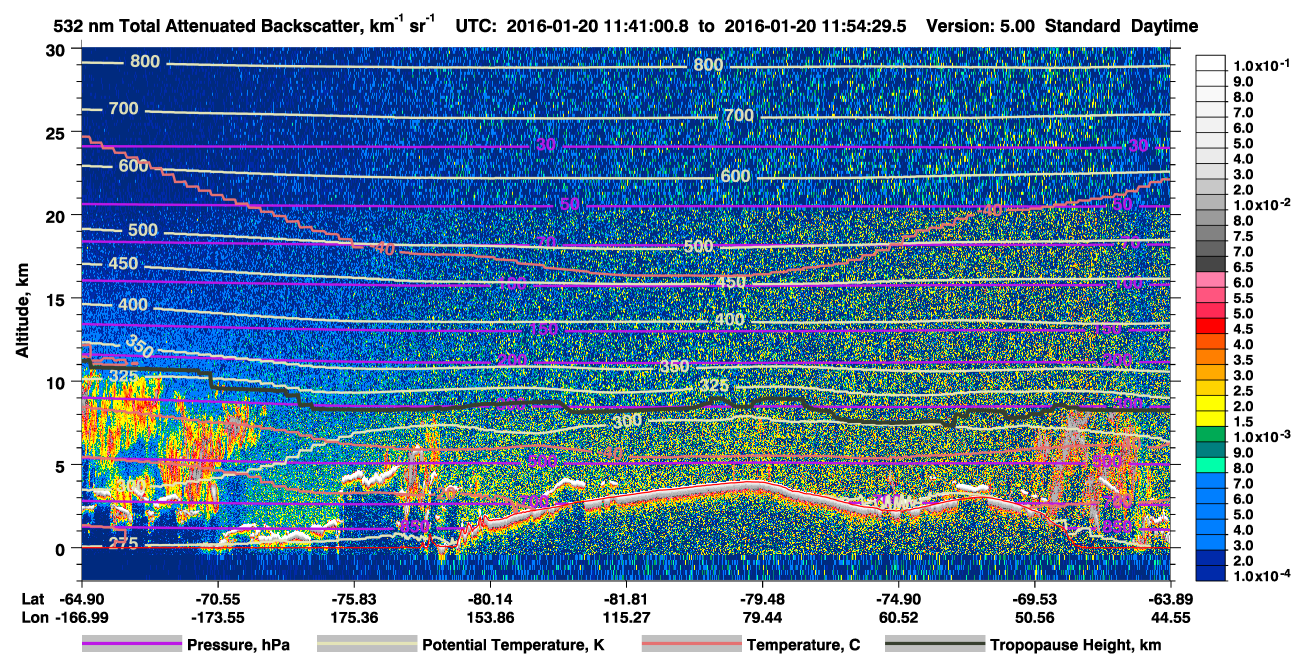Screen dimensions: 1300x667
Task: Click the longitude value '-173.55'
Action: (x=216, y=618)
